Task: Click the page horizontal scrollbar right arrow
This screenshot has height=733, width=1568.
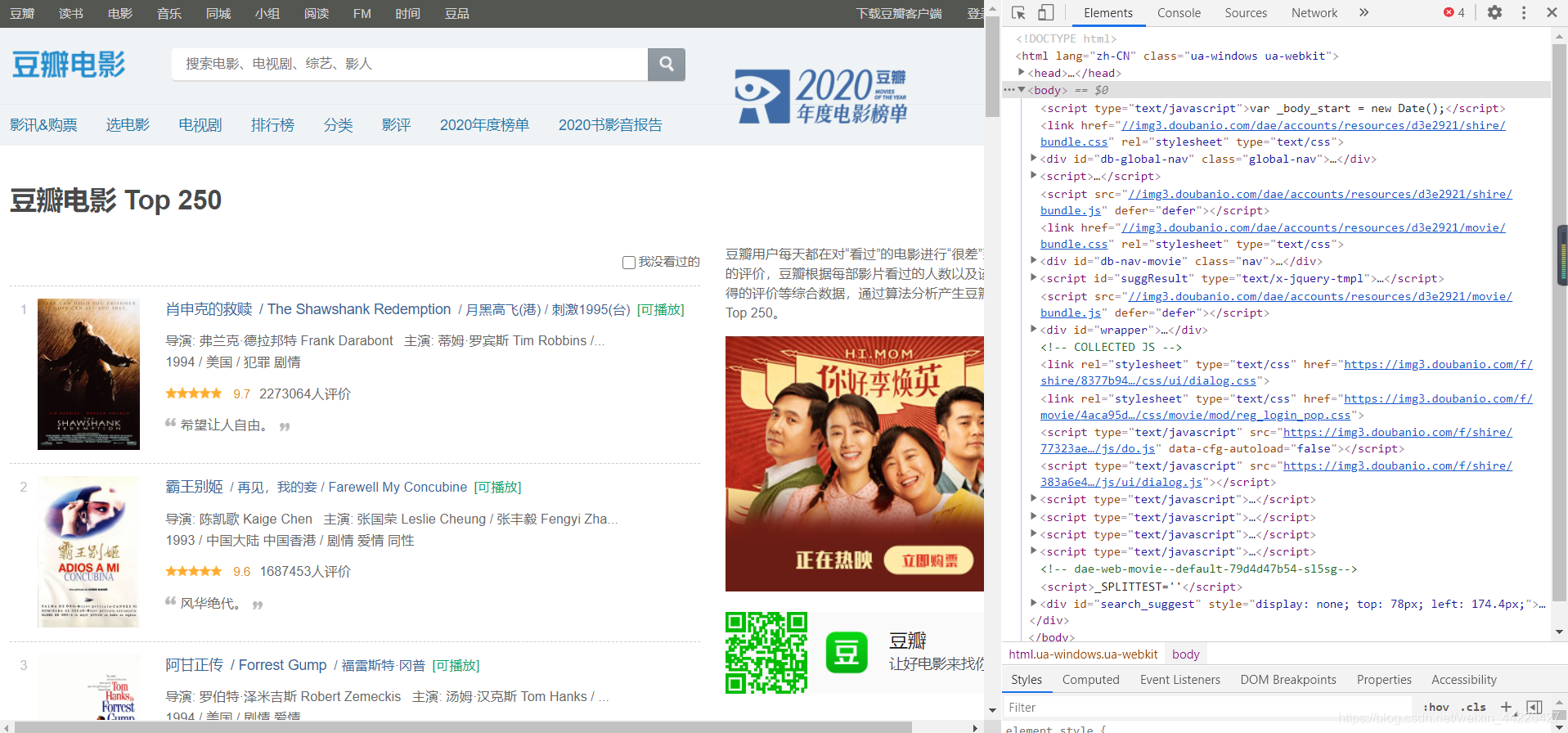Action: pyautogui.click(x=975, y=727)
